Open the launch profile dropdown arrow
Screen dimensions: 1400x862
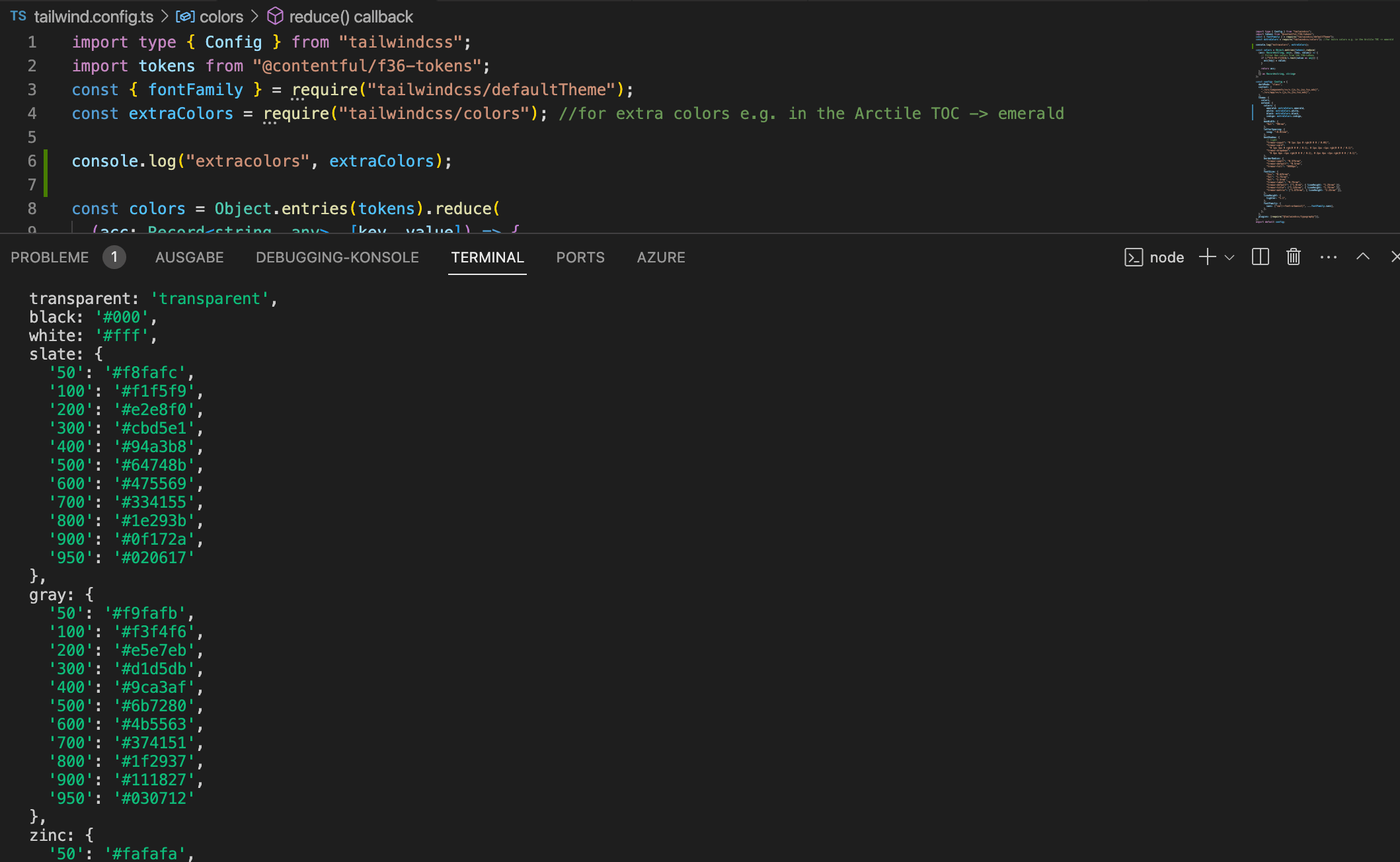pos(1229,258)
